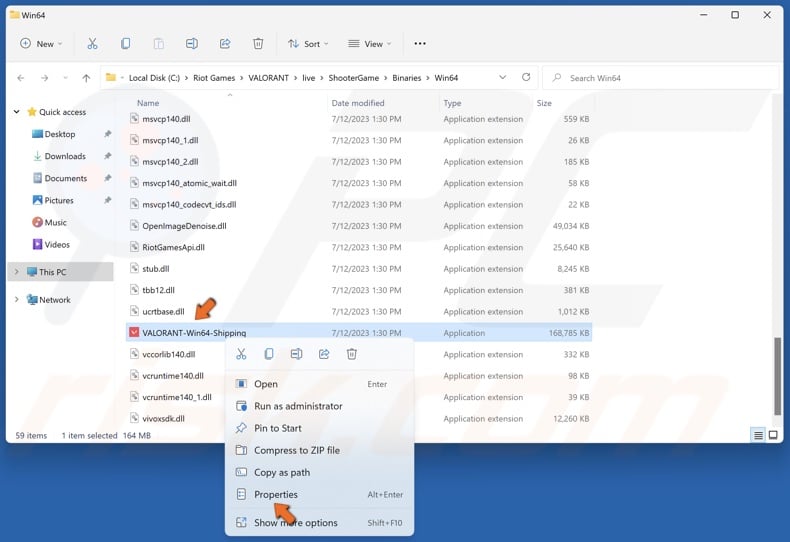Open the Sort dropdown
The image size is (790, 542).
click(x=308, y=44)
